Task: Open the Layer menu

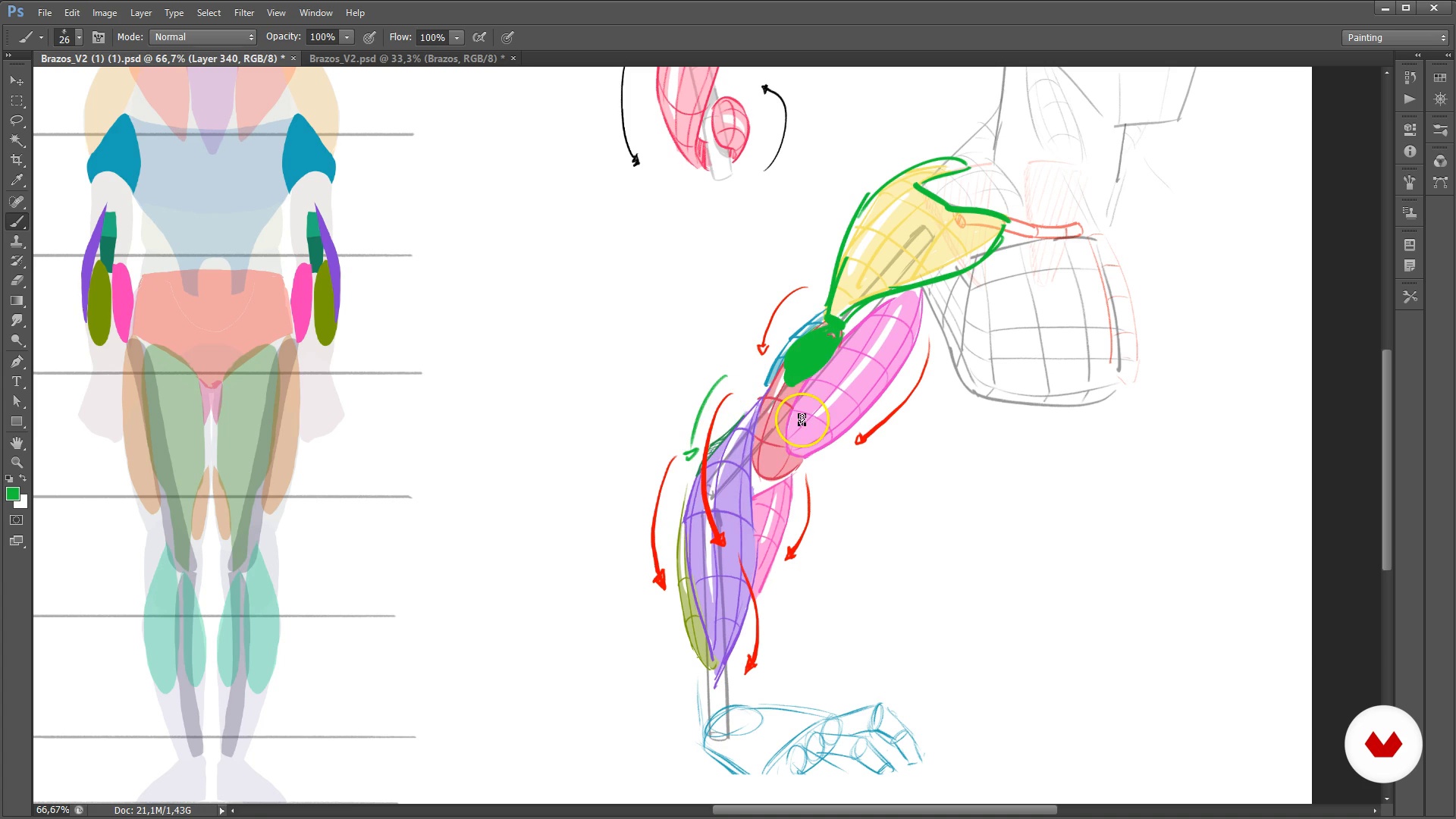Action: coord(141,13)
